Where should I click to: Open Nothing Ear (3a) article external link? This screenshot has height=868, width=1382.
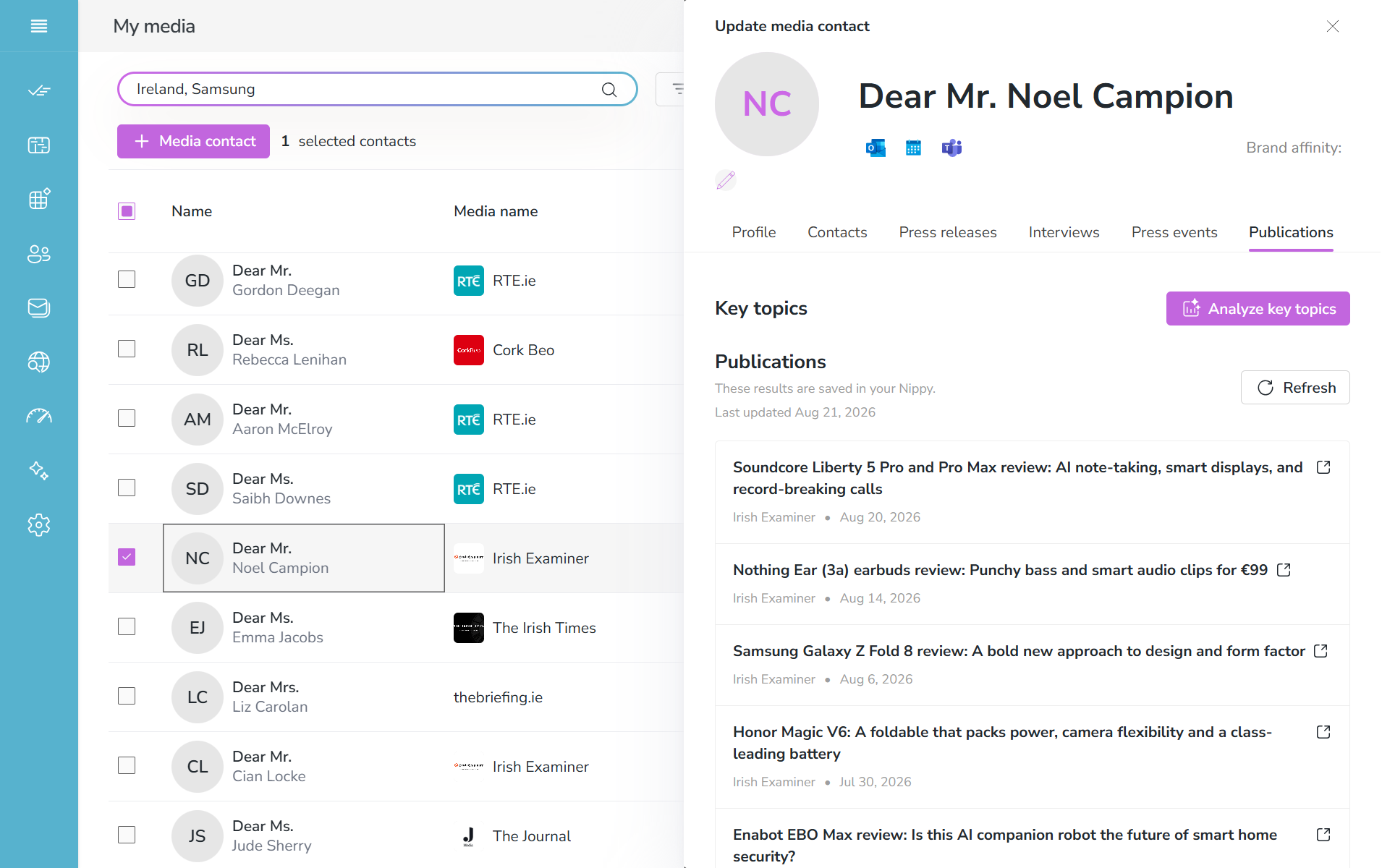(1284, 570)
